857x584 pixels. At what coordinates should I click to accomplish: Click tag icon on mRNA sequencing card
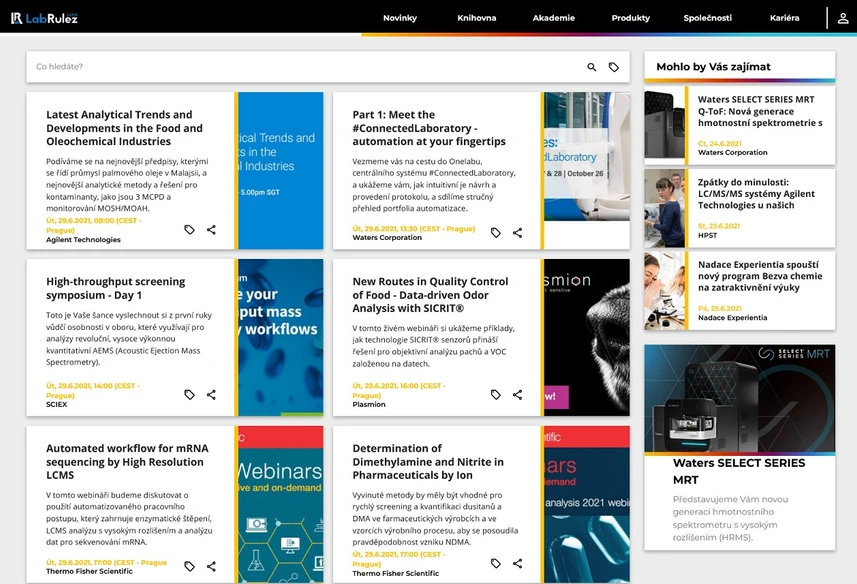(189, 567)
